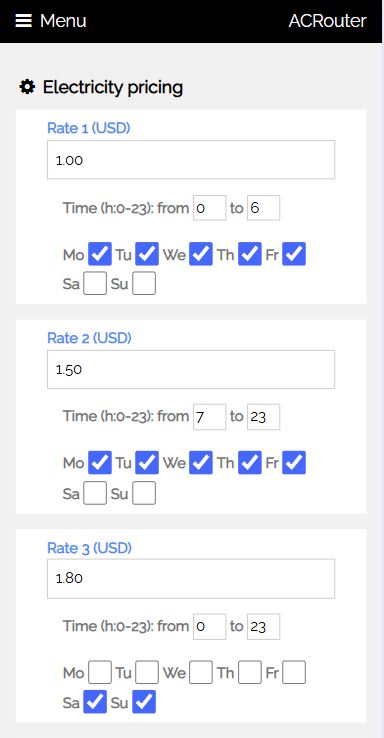Enable Saturday for Rate 1
384x738 pixels.
coord(95,284)
